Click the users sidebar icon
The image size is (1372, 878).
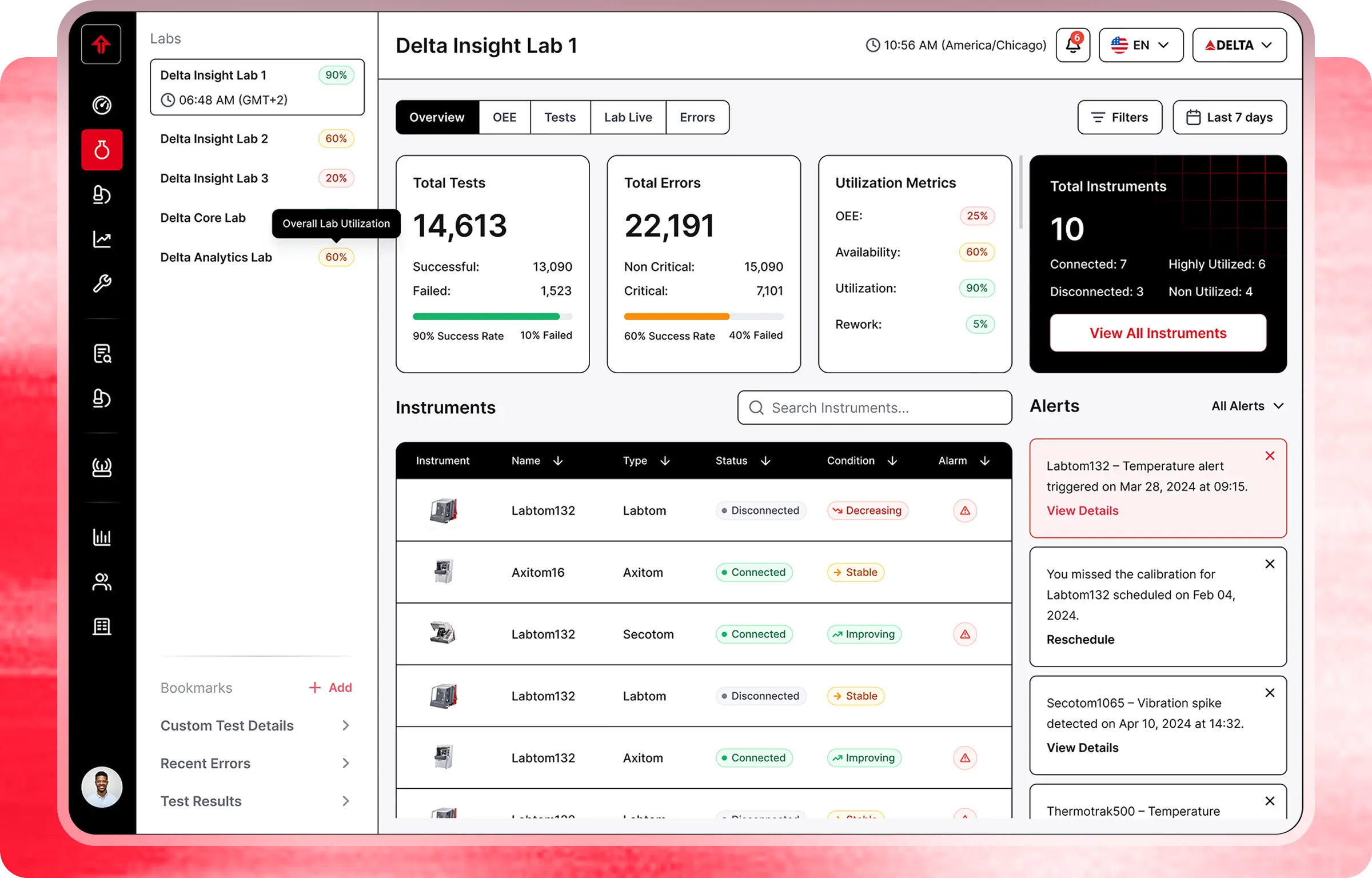click(102, 582)
